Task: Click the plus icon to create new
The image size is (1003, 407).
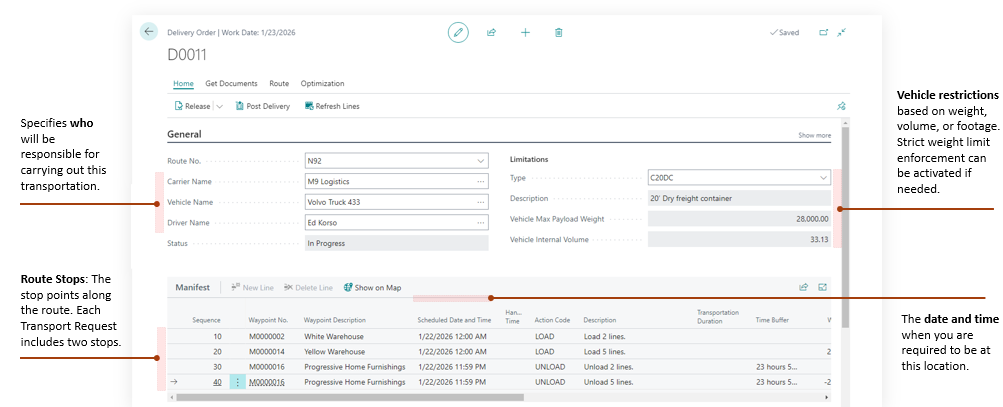Action: (x=525, y=32)
